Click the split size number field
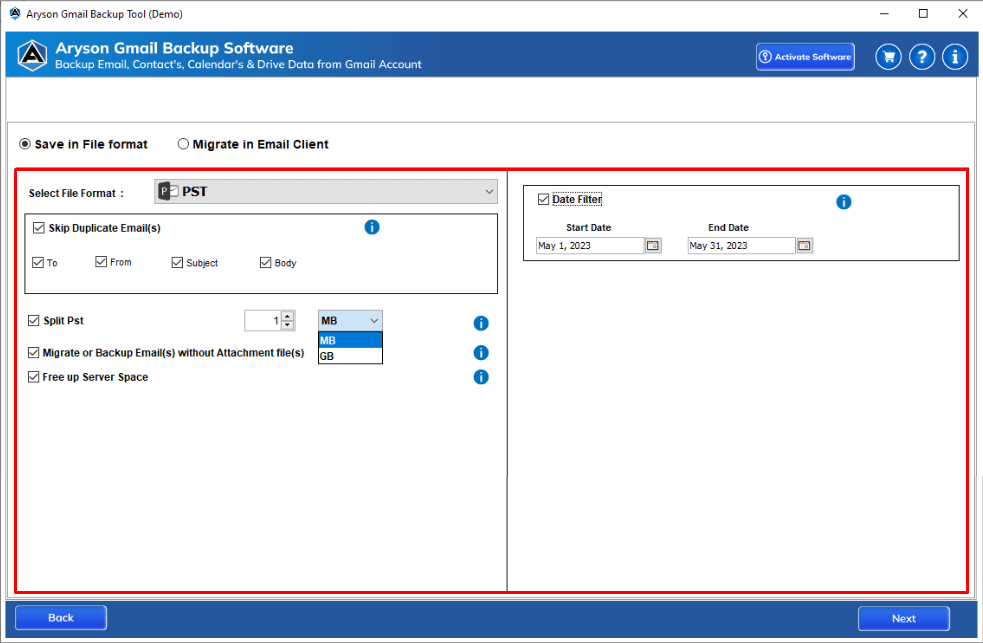 pos(263,321)
